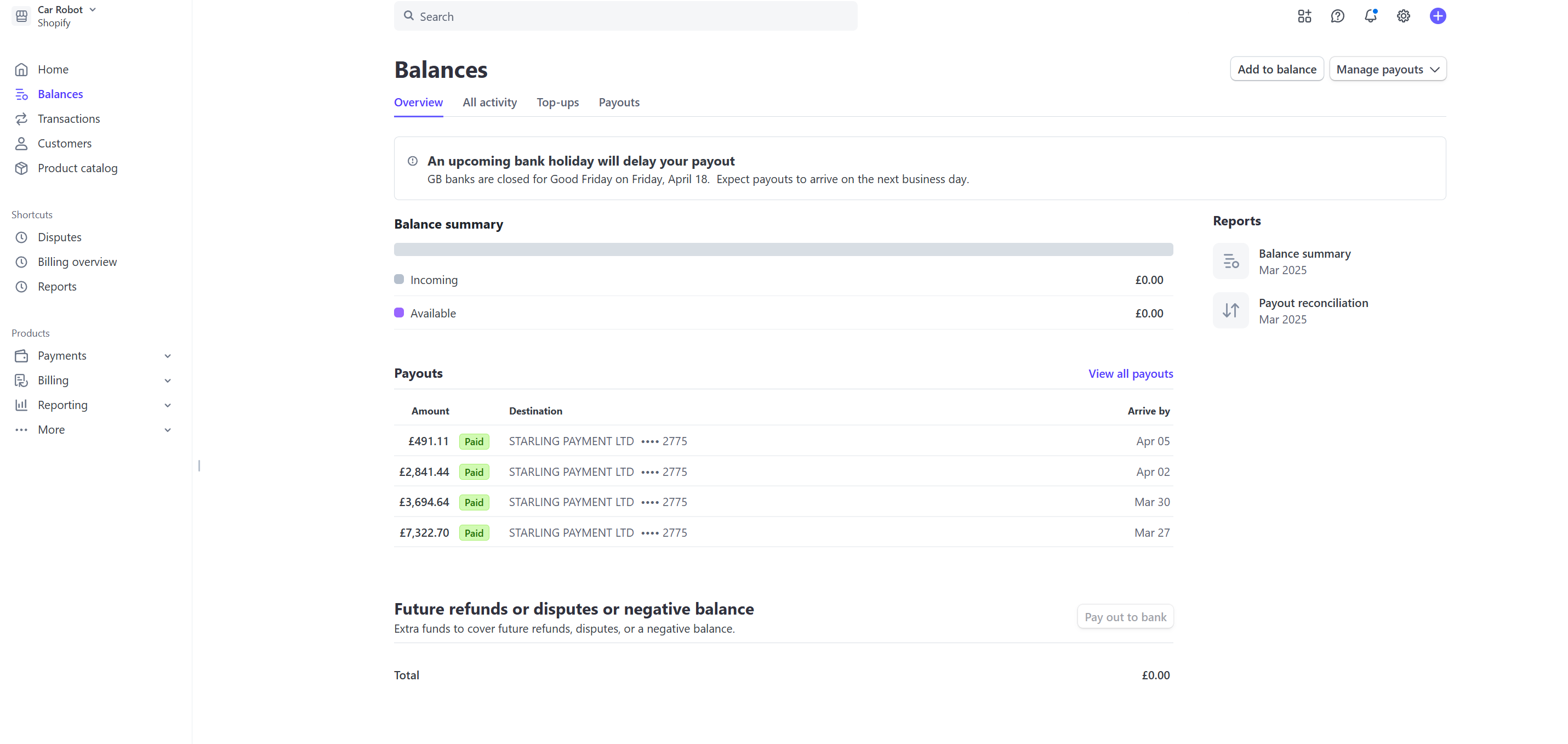Screen dimensions: 1568x744
Task: Click the Customers person icon
Action: pyautogui.click(x=21, y=144)
